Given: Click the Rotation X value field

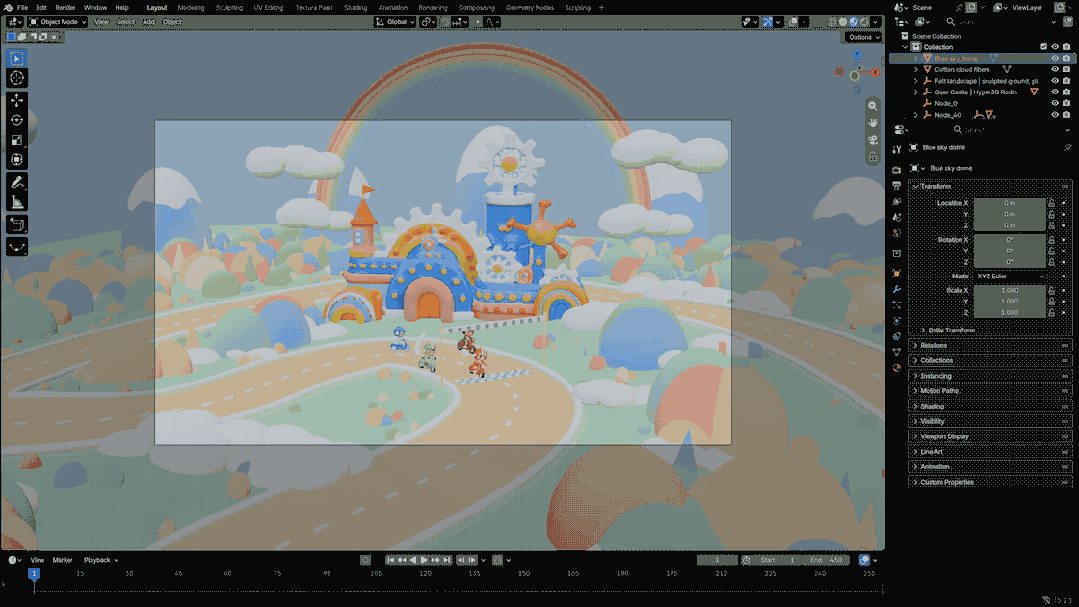Looking at the screenshot, I should [x=1009, y=239].
